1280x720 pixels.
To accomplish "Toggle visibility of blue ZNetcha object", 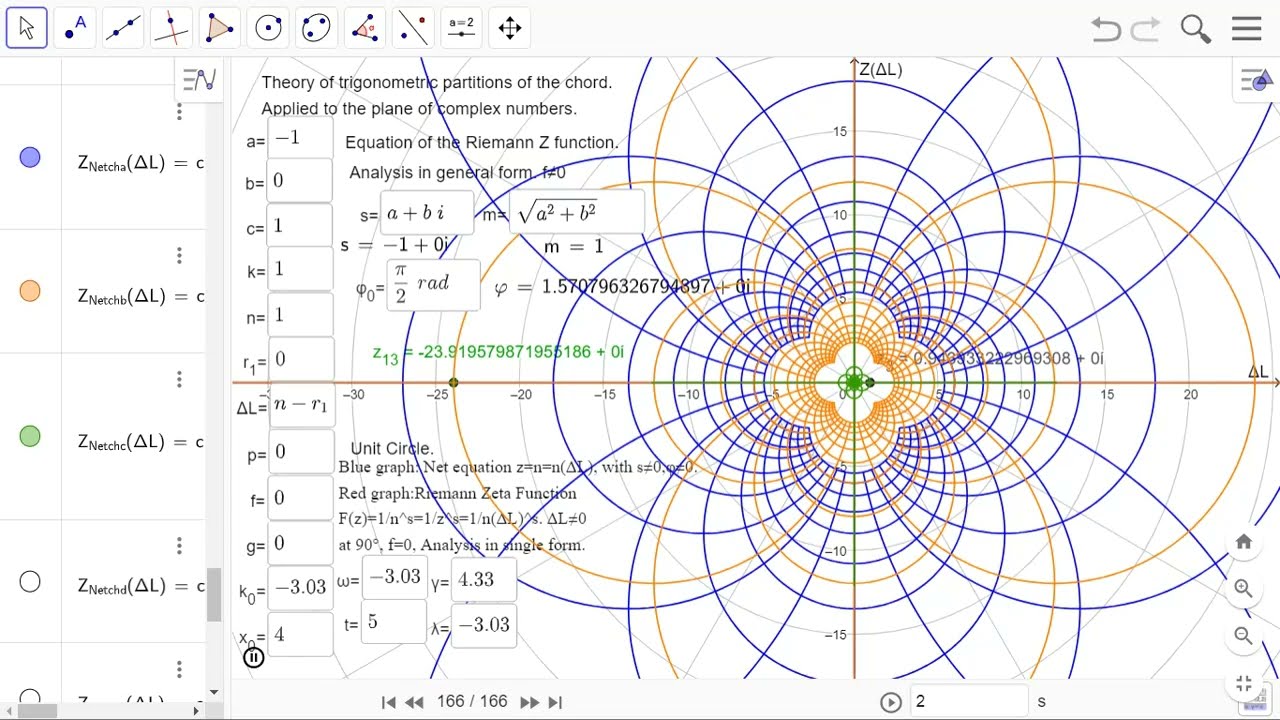I will point(30,157).
